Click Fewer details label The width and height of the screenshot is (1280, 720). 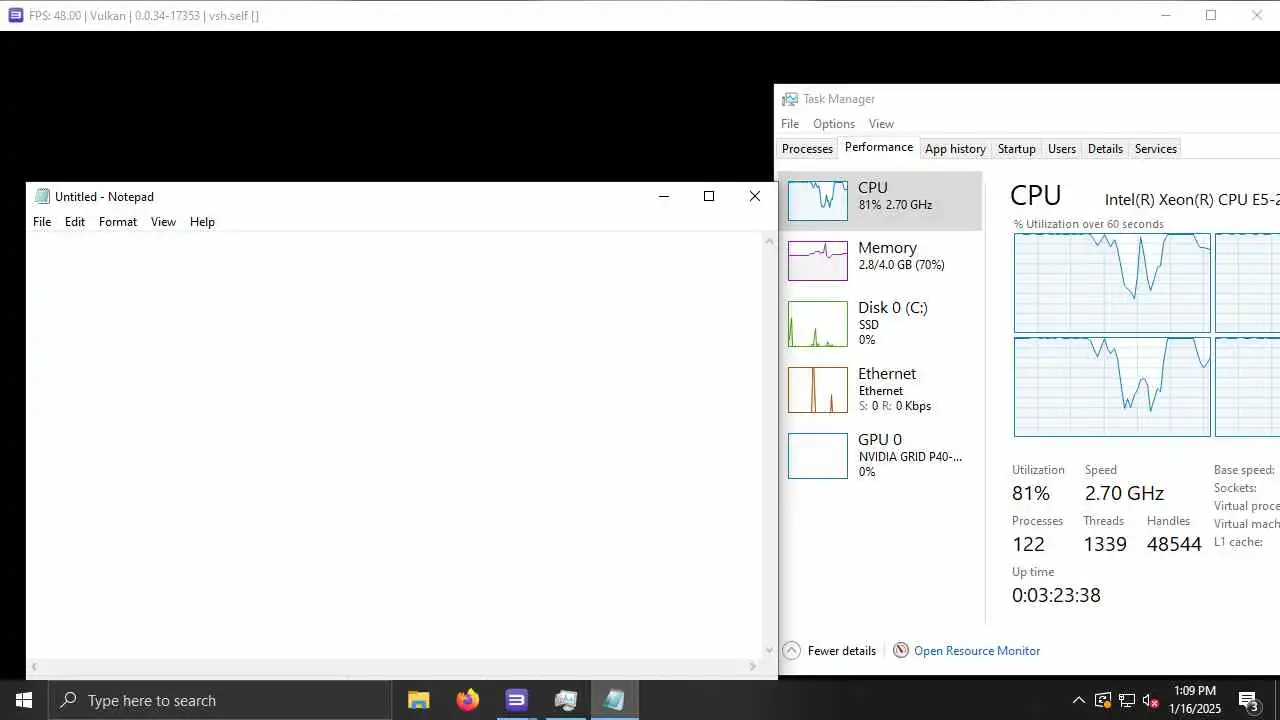842,651
